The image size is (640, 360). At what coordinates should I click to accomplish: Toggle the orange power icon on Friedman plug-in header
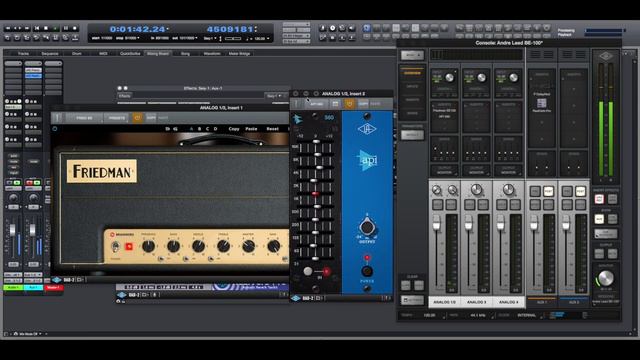coord(137,118)
